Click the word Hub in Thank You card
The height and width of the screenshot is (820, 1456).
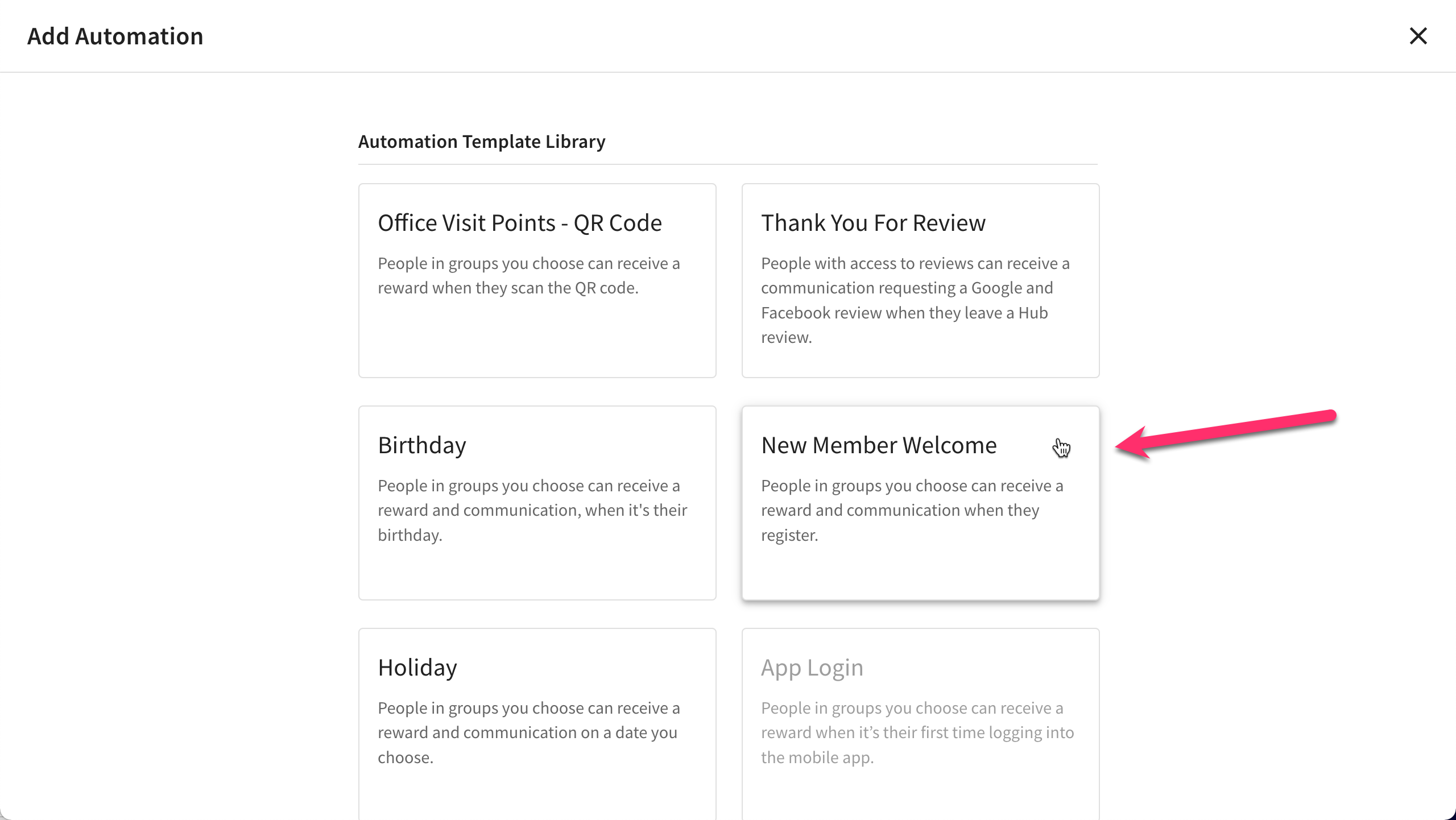1033,313
